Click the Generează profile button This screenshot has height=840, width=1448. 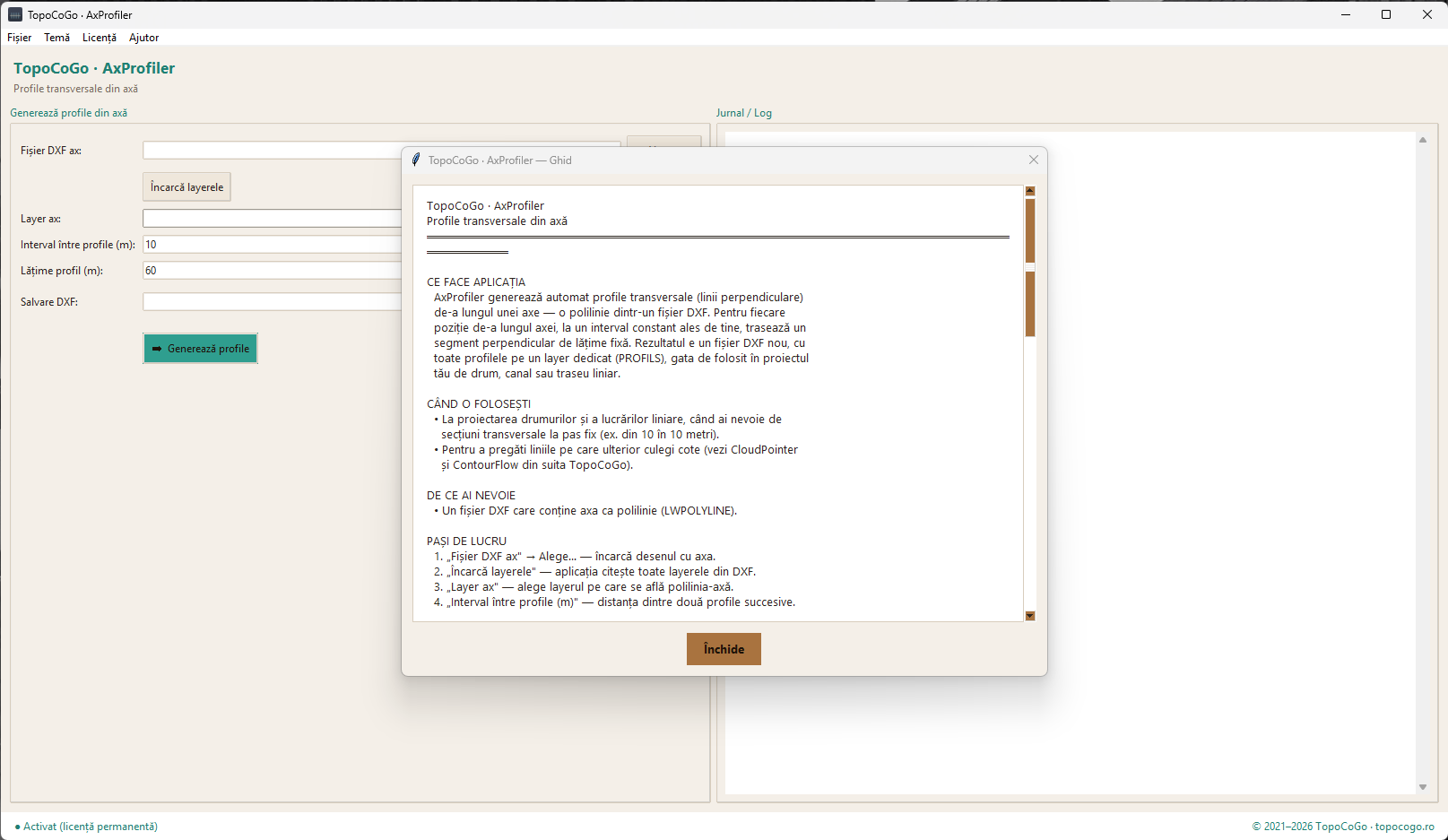click(x=200, y=349)
